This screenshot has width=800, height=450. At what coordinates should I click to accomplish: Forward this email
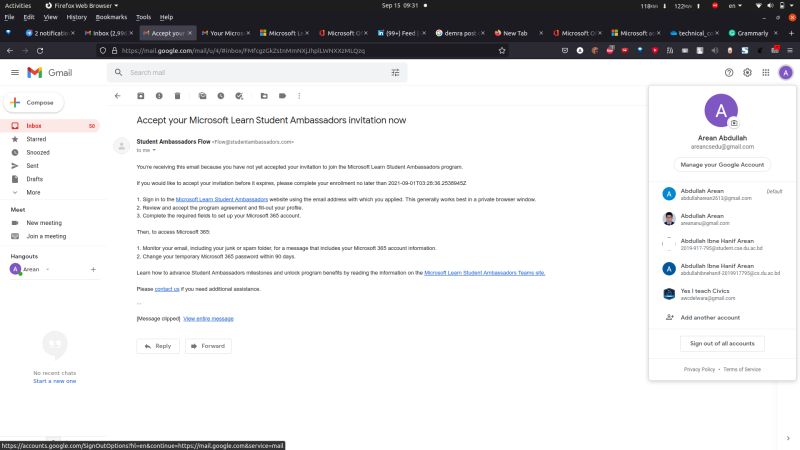[x=208, y=346]
